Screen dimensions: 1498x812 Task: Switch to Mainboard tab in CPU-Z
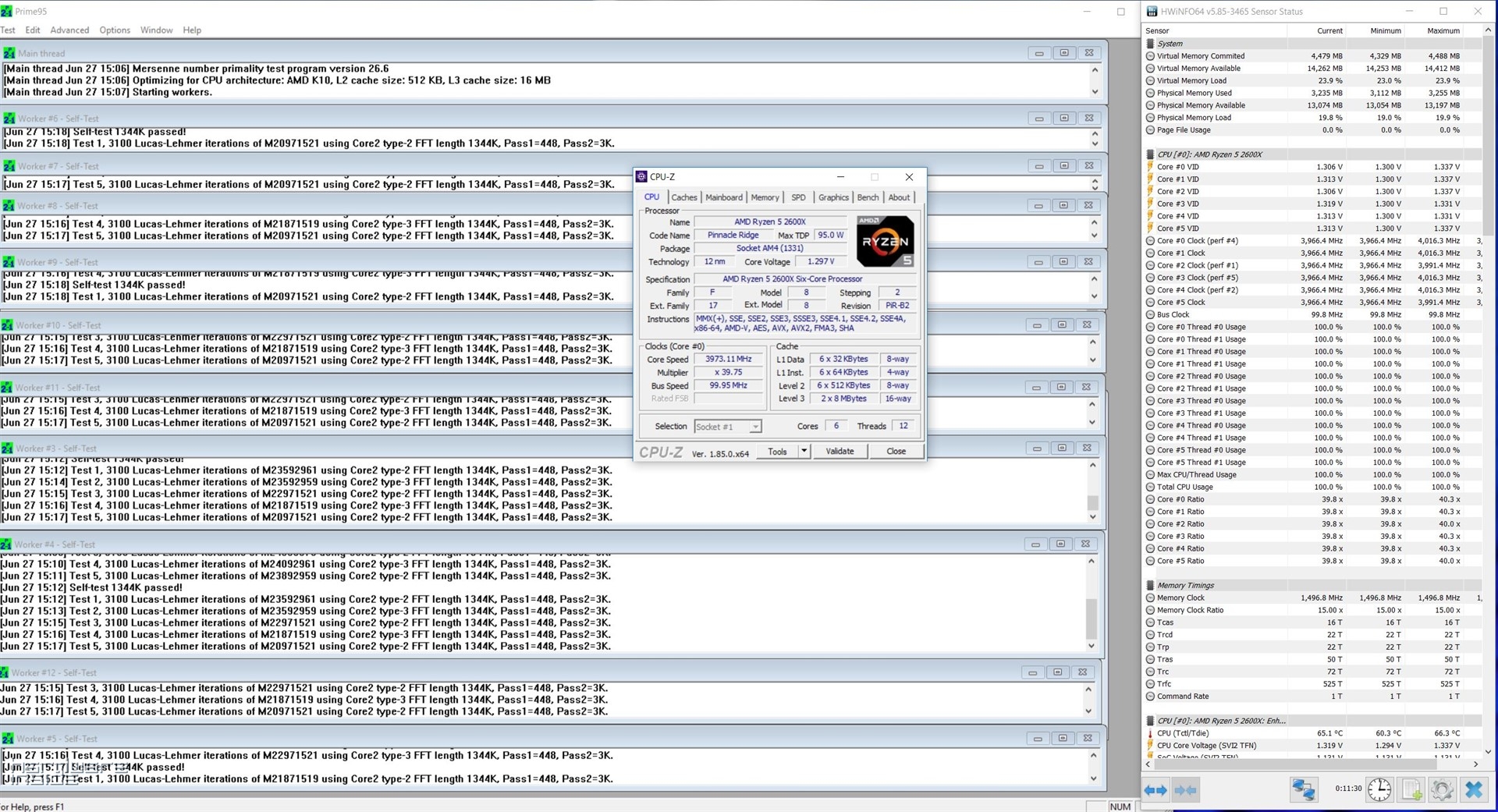pyautogui.click(x=724, y=198)
